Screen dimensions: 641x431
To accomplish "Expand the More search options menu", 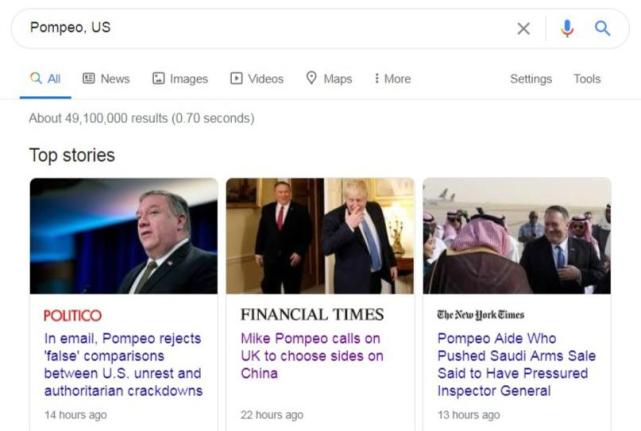I will click(x=392, y=79).
